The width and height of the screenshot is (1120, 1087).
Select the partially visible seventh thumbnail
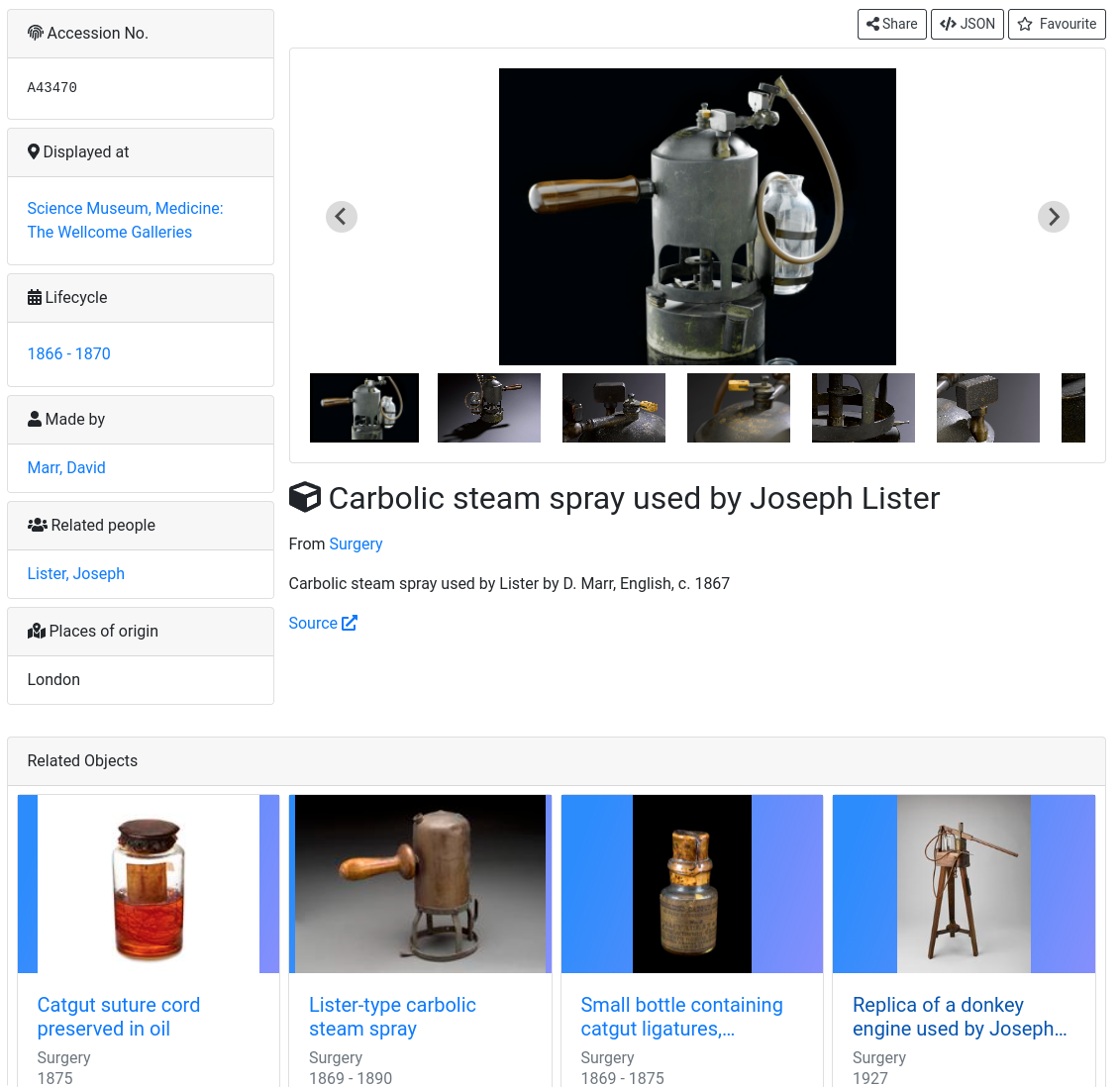click(x=1072, y=408)
